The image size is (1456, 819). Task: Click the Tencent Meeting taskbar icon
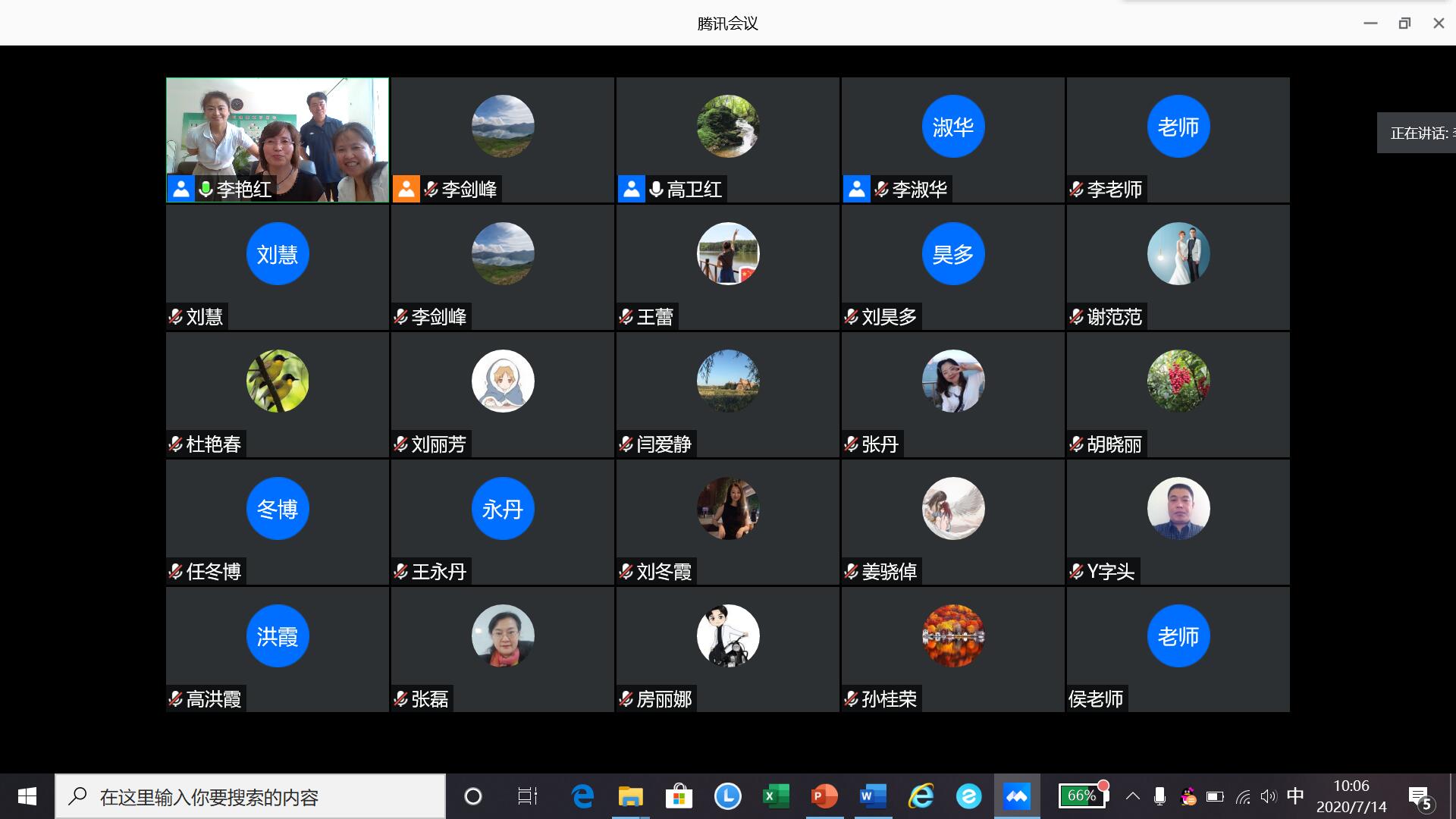1016,796
